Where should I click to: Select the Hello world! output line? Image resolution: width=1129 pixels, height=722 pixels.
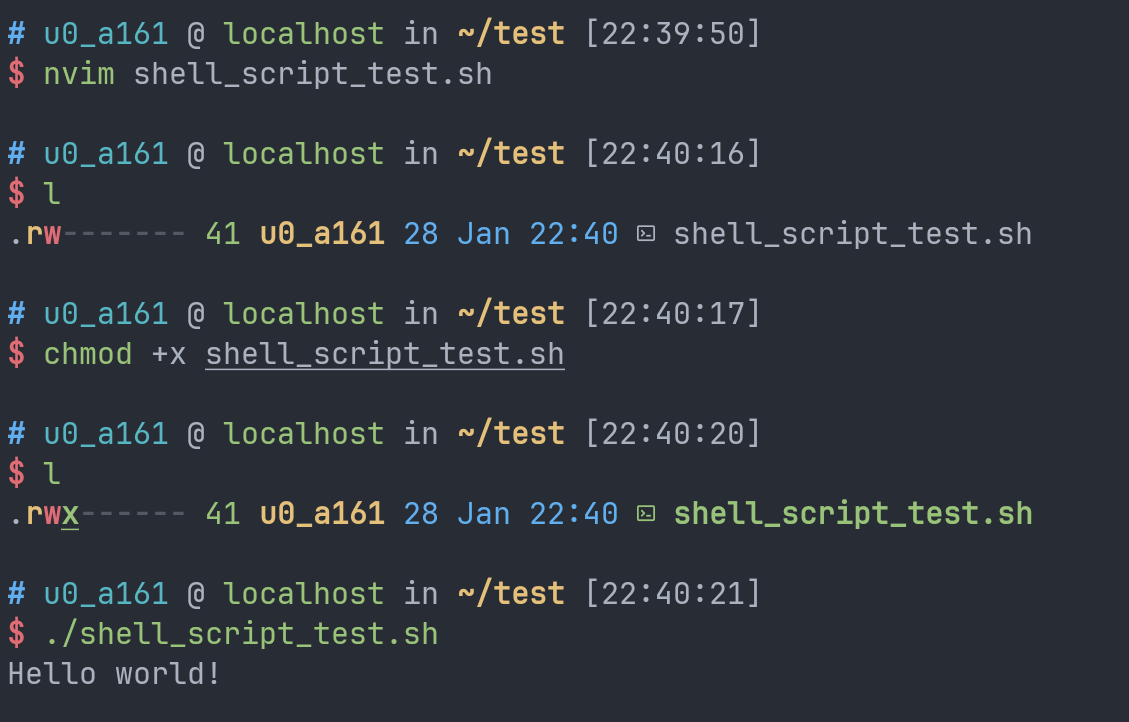coord(114,674)
